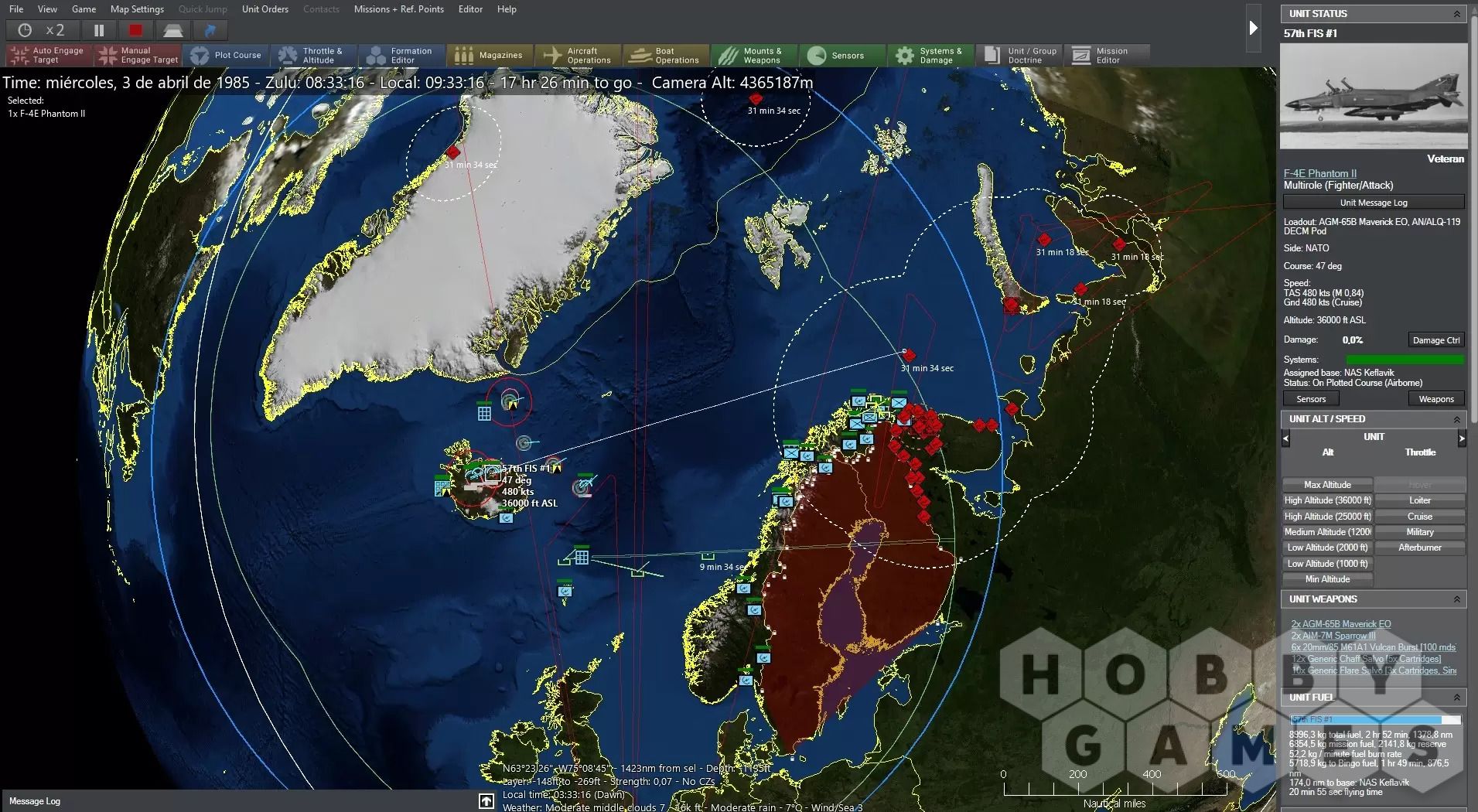This screenshot has height=812, width=1478.
Task: Activate Auto Engage Target
Action: [x=49, y=55]
